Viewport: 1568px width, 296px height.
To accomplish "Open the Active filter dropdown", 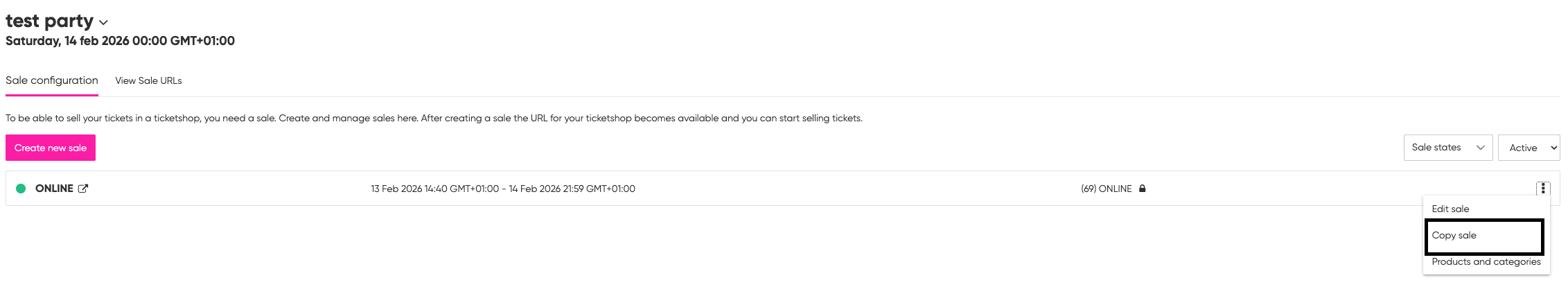I will (x=1528, y=148).
